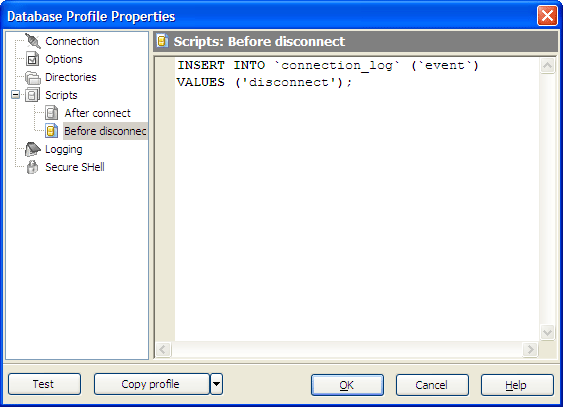563x407 pixels.
Task: Select the Secure SHell lock icon
Action: coord(33,167)
